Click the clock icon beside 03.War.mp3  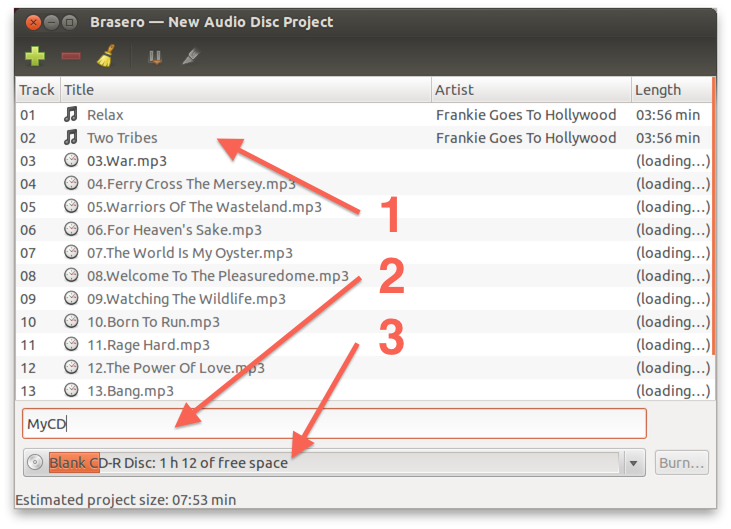[71, 161]
